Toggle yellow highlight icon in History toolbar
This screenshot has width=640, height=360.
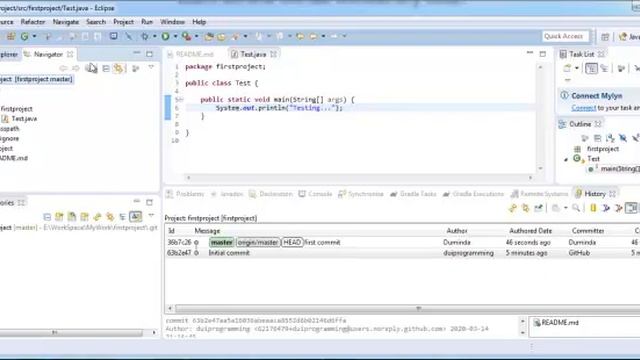point(593,208)
